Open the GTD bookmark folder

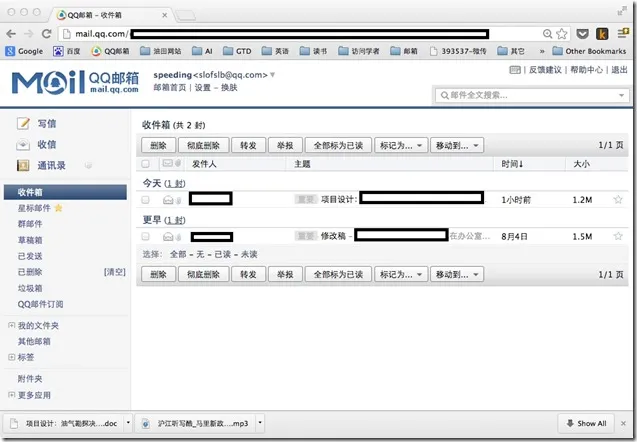[237, 51]
